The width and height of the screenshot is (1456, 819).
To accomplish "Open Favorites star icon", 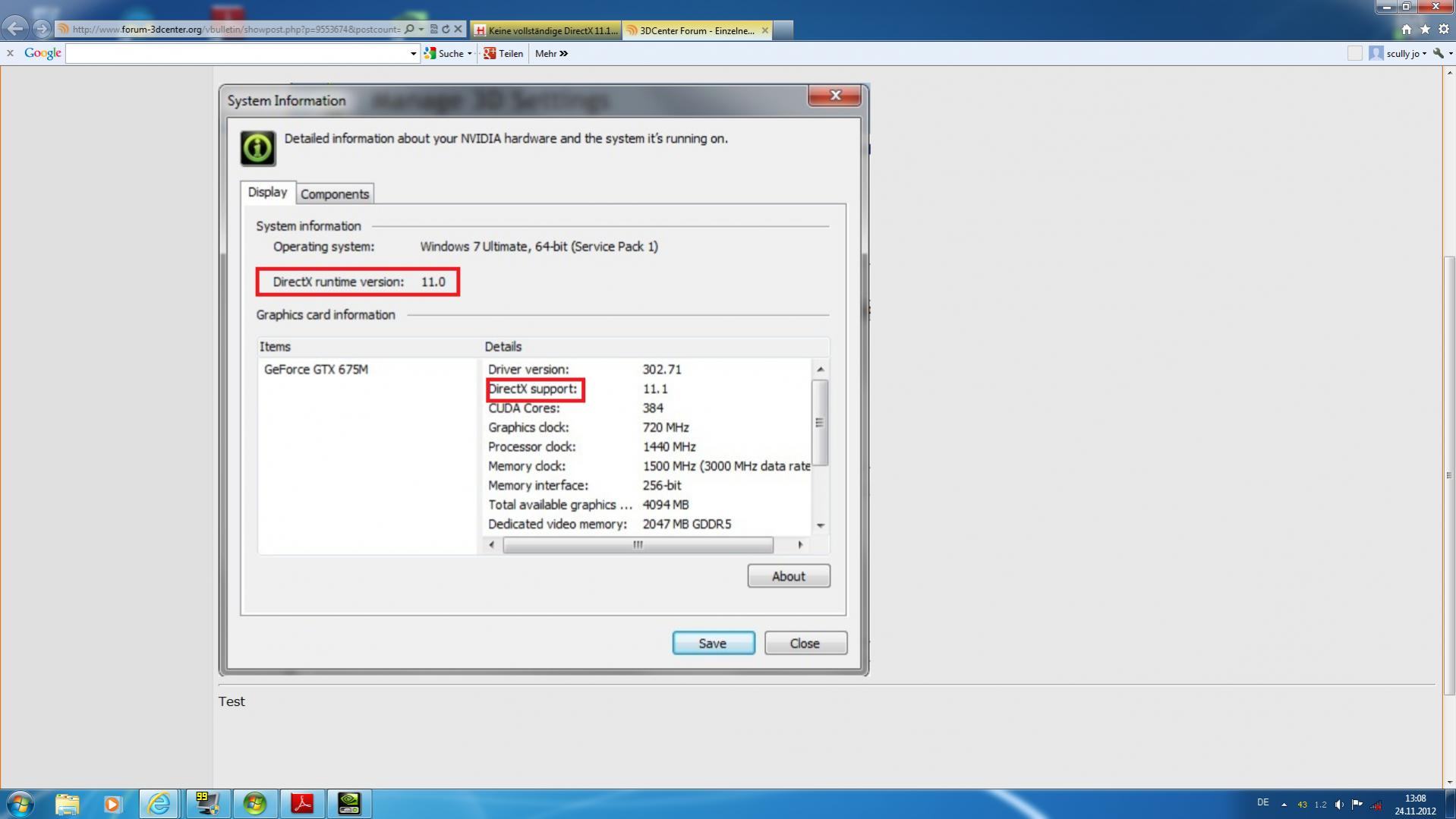I will [x=1425, y=30].
